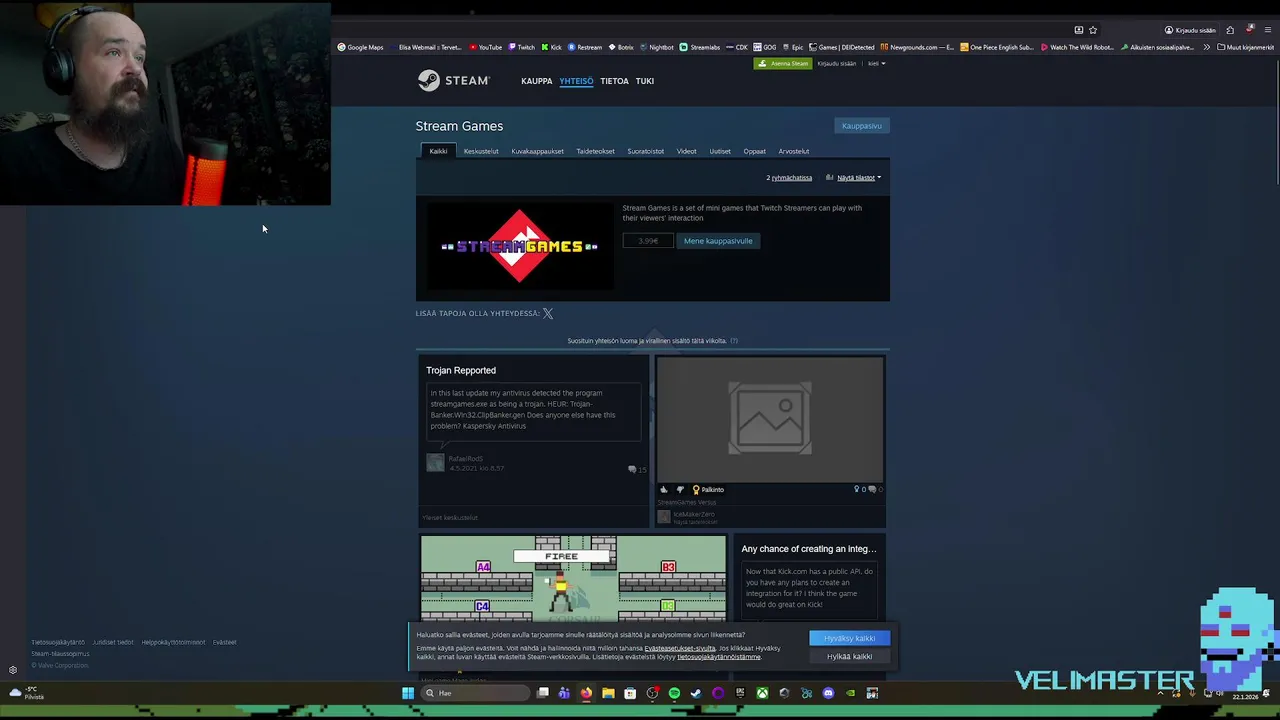Image resolution: width=1280 pixels, height=720 pixels.
Task: Open the TUKI support menu
Action: [645, 81]
